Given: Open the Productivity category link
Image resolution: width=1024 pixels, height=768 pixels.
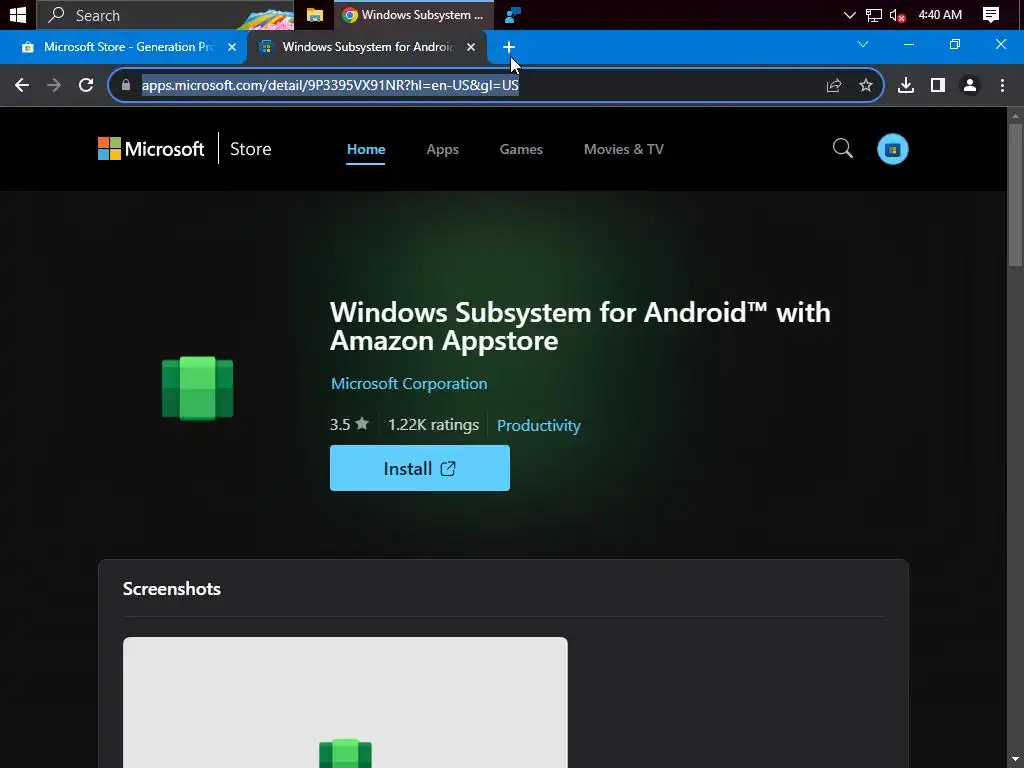Looking at the screenshot, I should click(x=539, y=425).
